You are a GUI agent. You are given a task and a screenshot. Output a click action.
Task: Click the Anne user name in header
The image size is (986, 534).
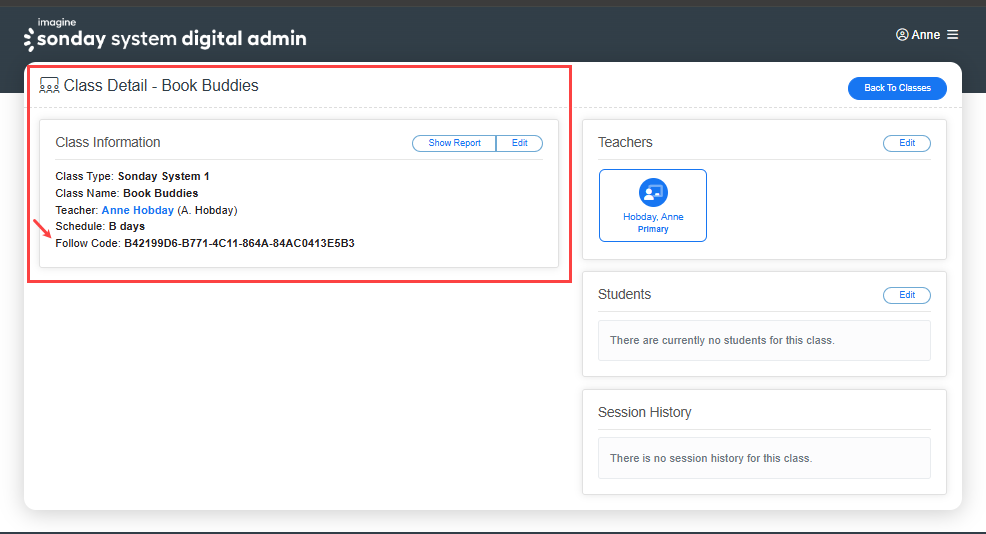click(926, 35)
